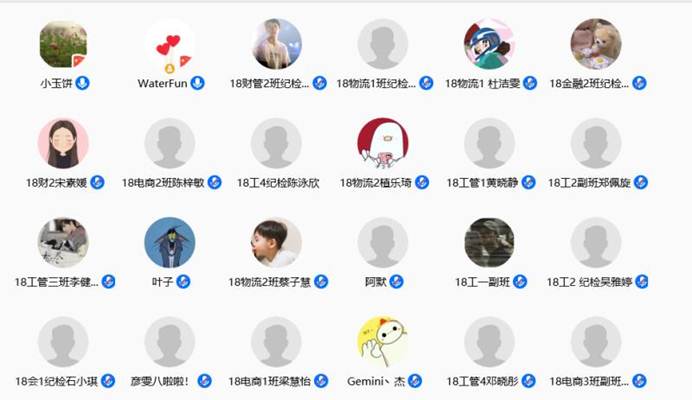
Task: Click the microphone icon next to WaterFun
Action: 197,83
